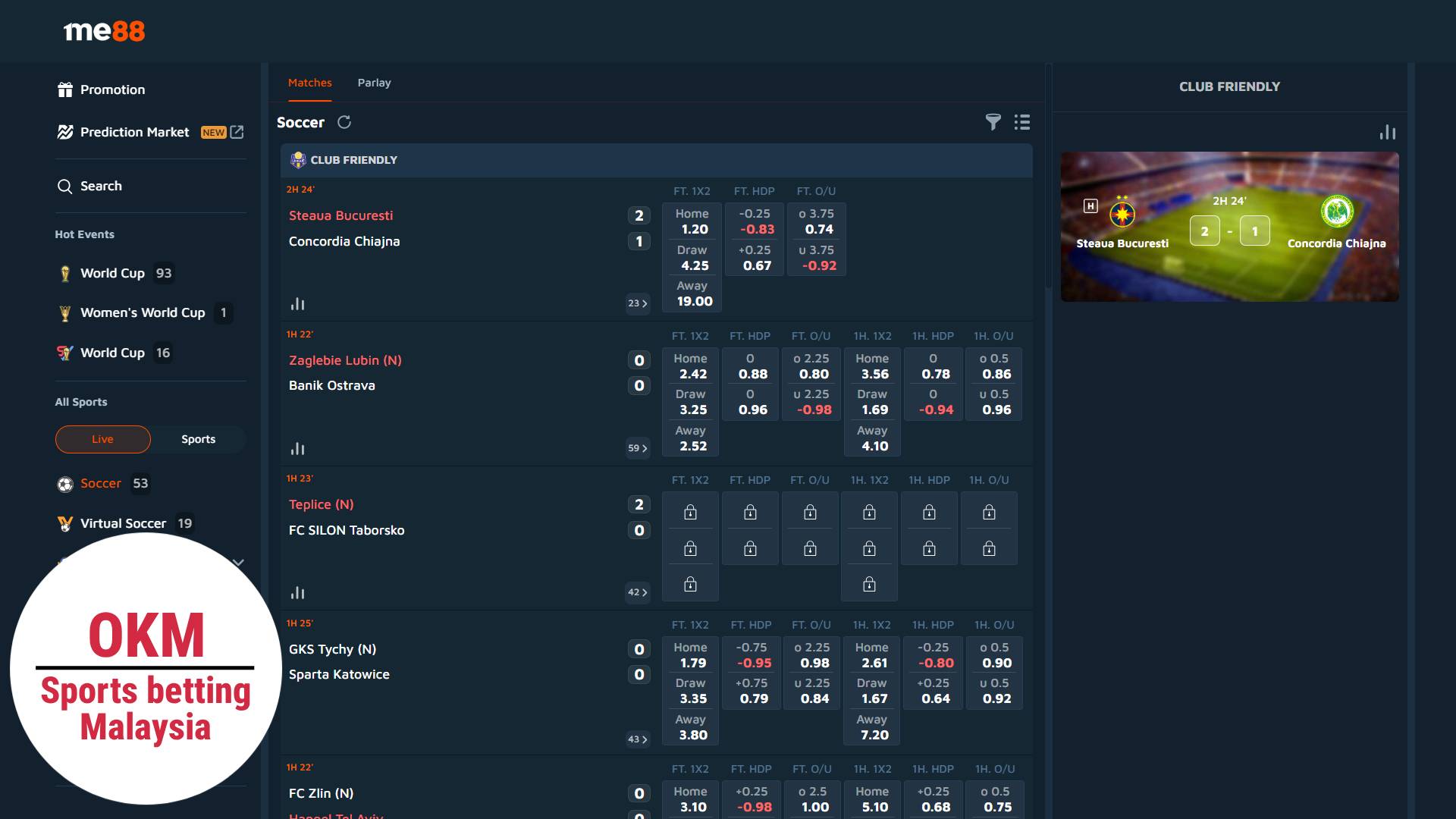This screenshot has height=819, width=1456.
Task: Click the Search magnifier icon
Action: pyautogui.click(x=64, y=187)
